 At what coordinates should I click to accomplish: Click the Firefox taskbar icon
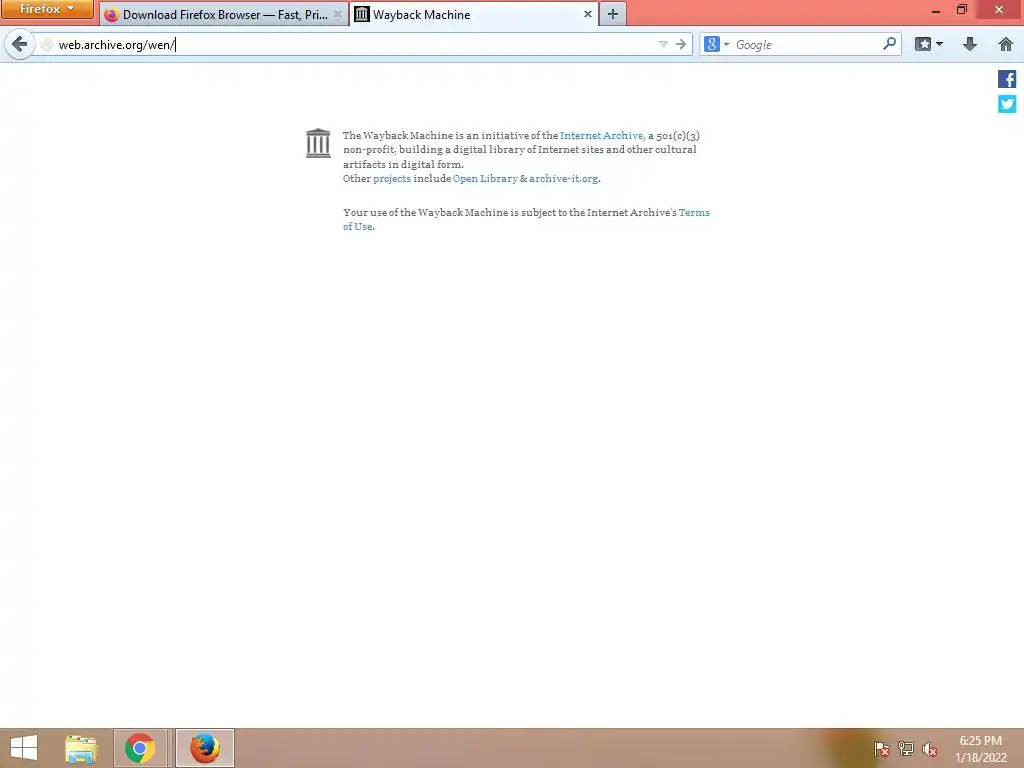tap(204, 748)
